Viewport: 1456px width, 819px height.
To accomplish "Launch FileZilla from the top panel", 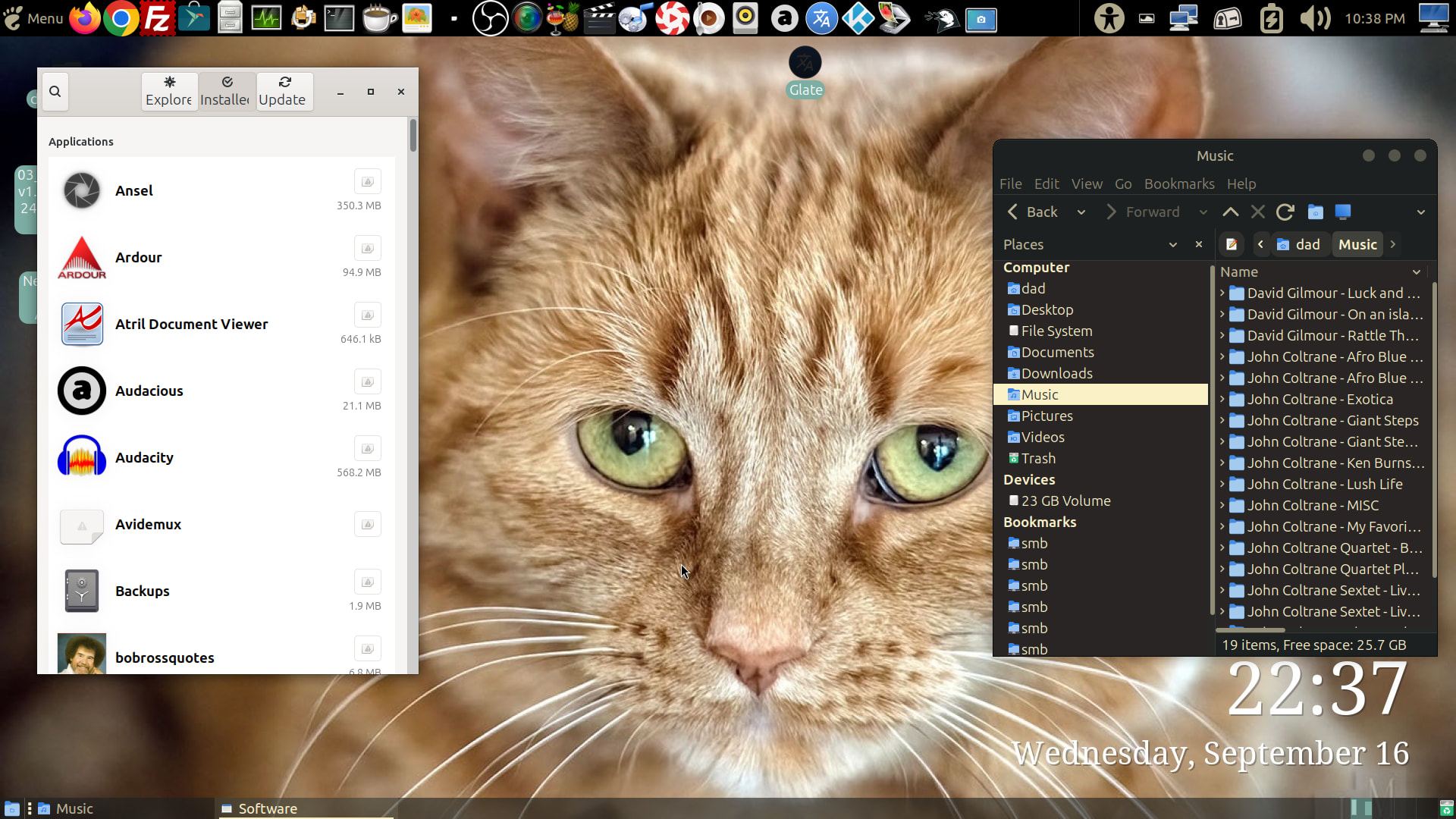I will coord(157,18).
